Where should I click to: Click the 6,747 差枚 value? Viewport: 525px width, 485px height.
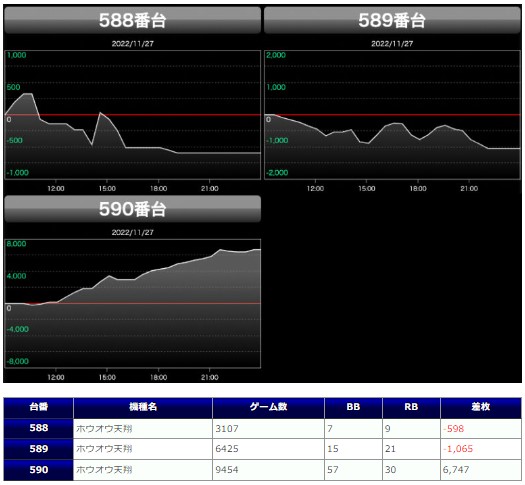pos(456,470)
